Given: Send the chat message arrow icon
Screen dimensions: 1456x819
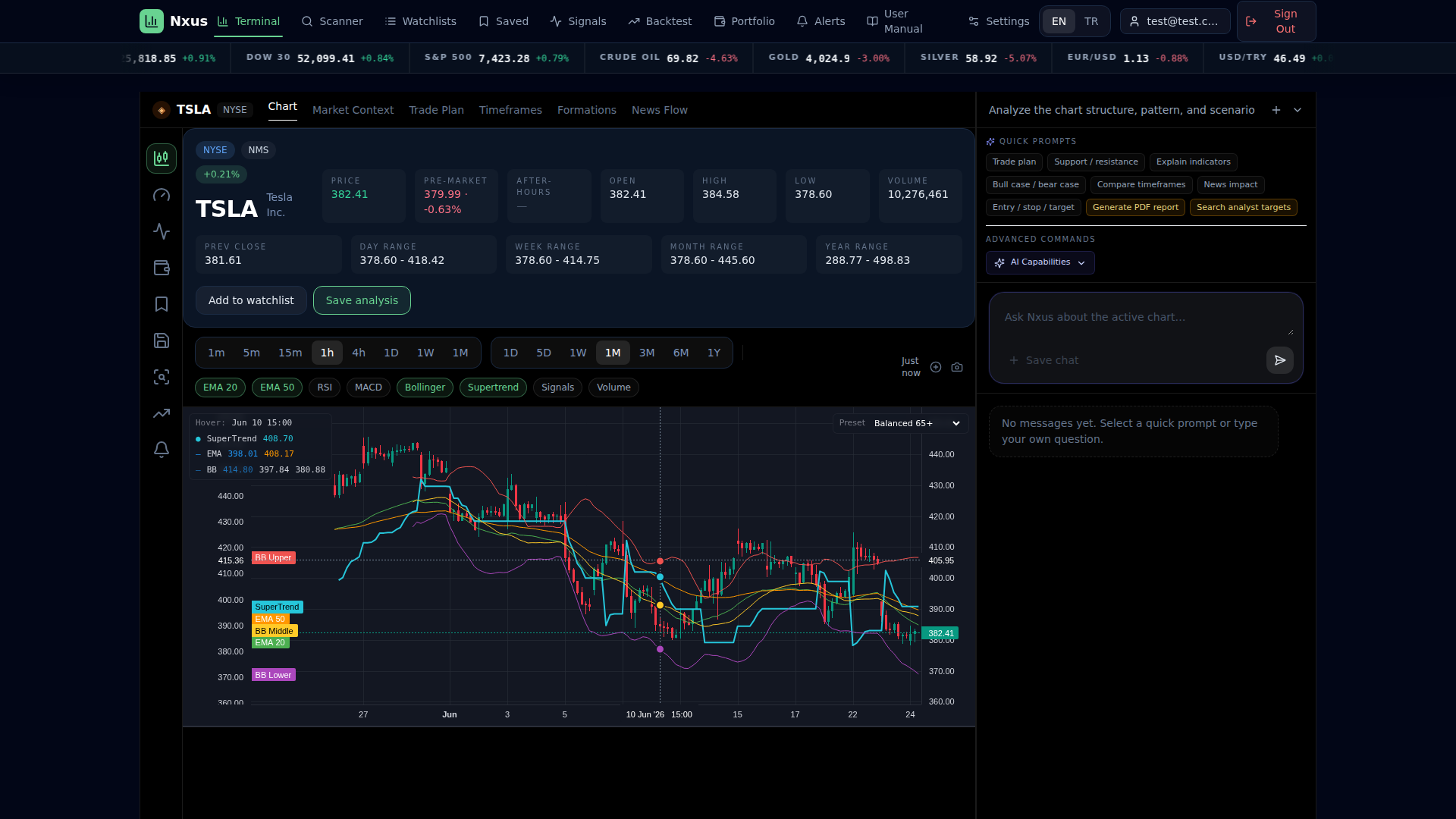Looking at the screenshot, I should pyautogui.click(x=1280, y=360).
